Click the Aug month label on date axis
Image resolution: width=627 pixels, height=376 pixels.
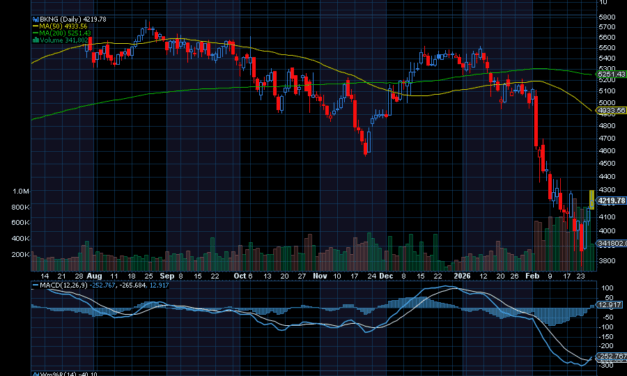pos(94,276)
